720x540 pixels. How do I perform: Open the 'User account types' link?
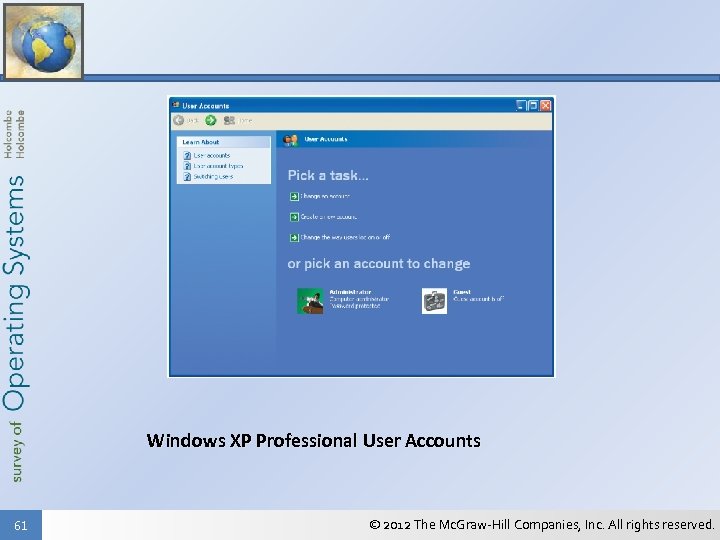(x=218, y=166)
